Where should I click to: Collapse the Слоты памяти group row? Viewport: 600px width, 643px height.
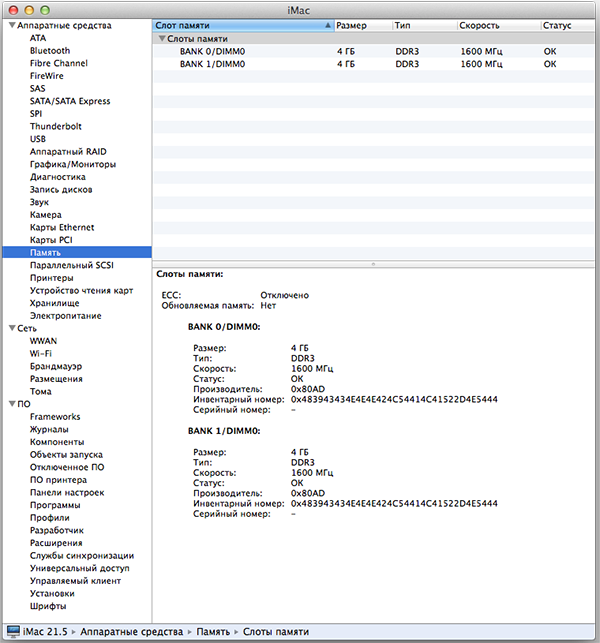tap(162, 39)
